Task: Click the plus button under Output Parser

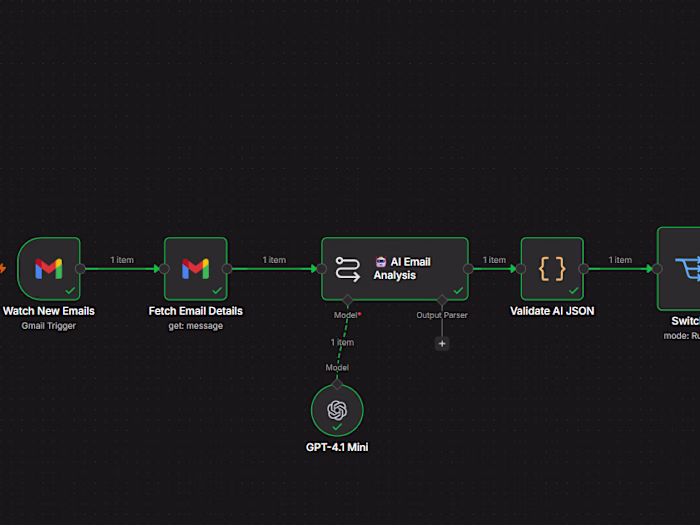Action: tap(442, 344)
